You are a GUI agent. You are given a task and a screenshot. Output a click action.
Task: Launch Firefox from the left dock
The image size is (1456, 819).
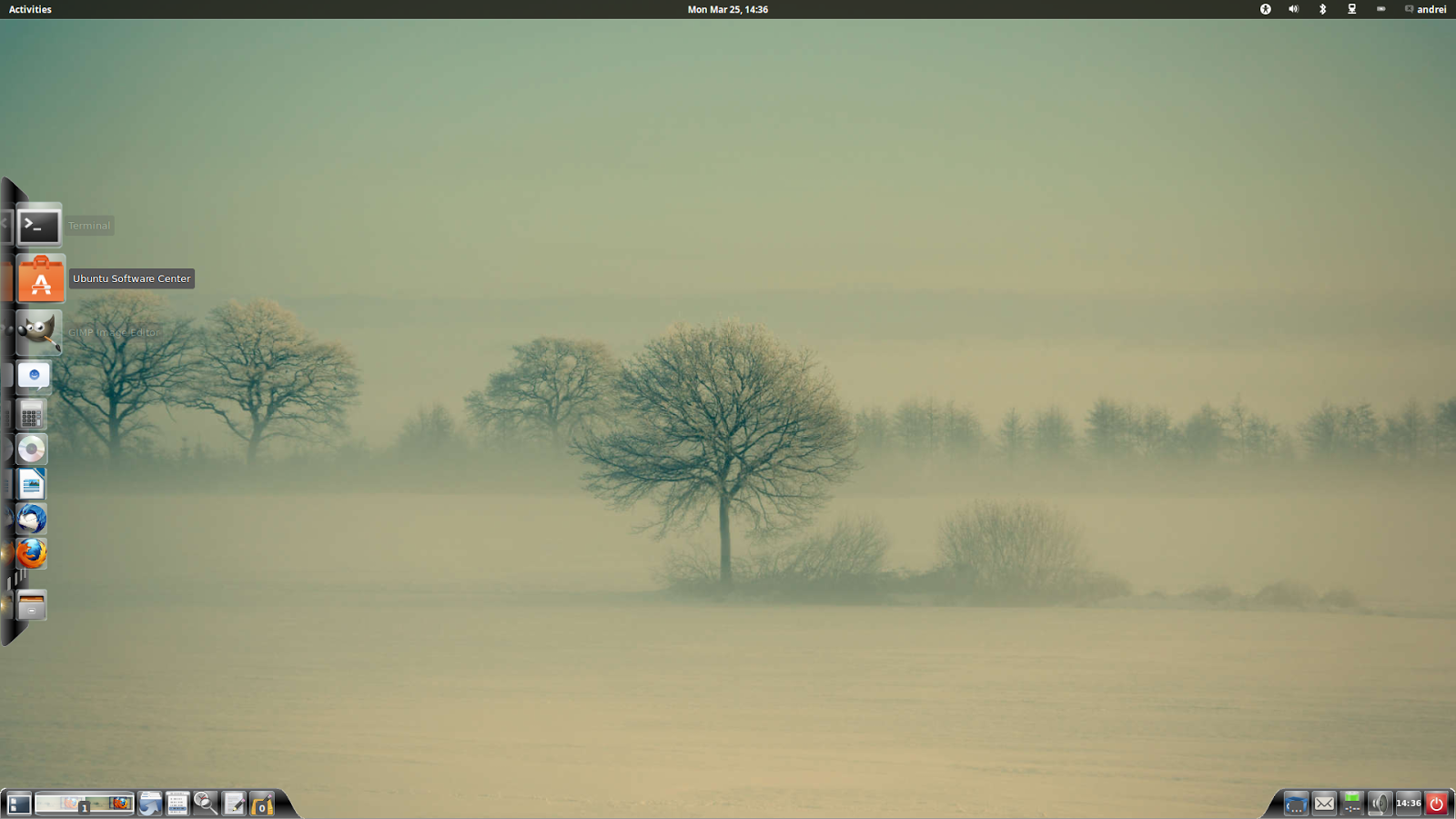point(31,552)
